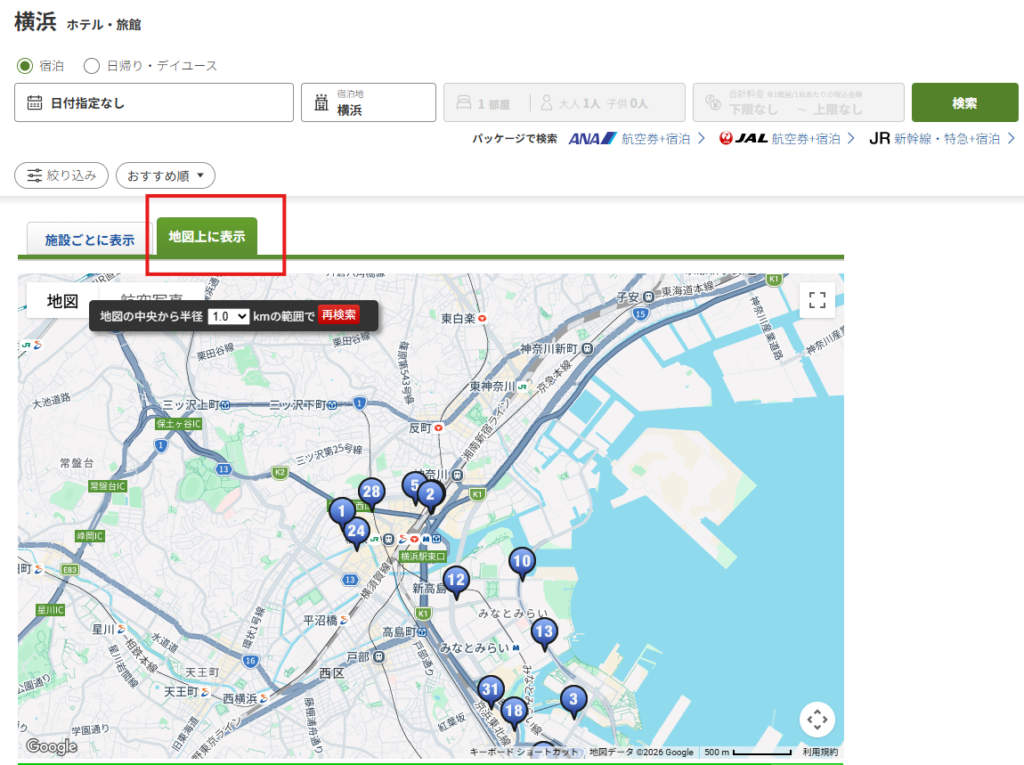Toggle fullscreen map view
1024x765 pixels.
click(817, 300)
